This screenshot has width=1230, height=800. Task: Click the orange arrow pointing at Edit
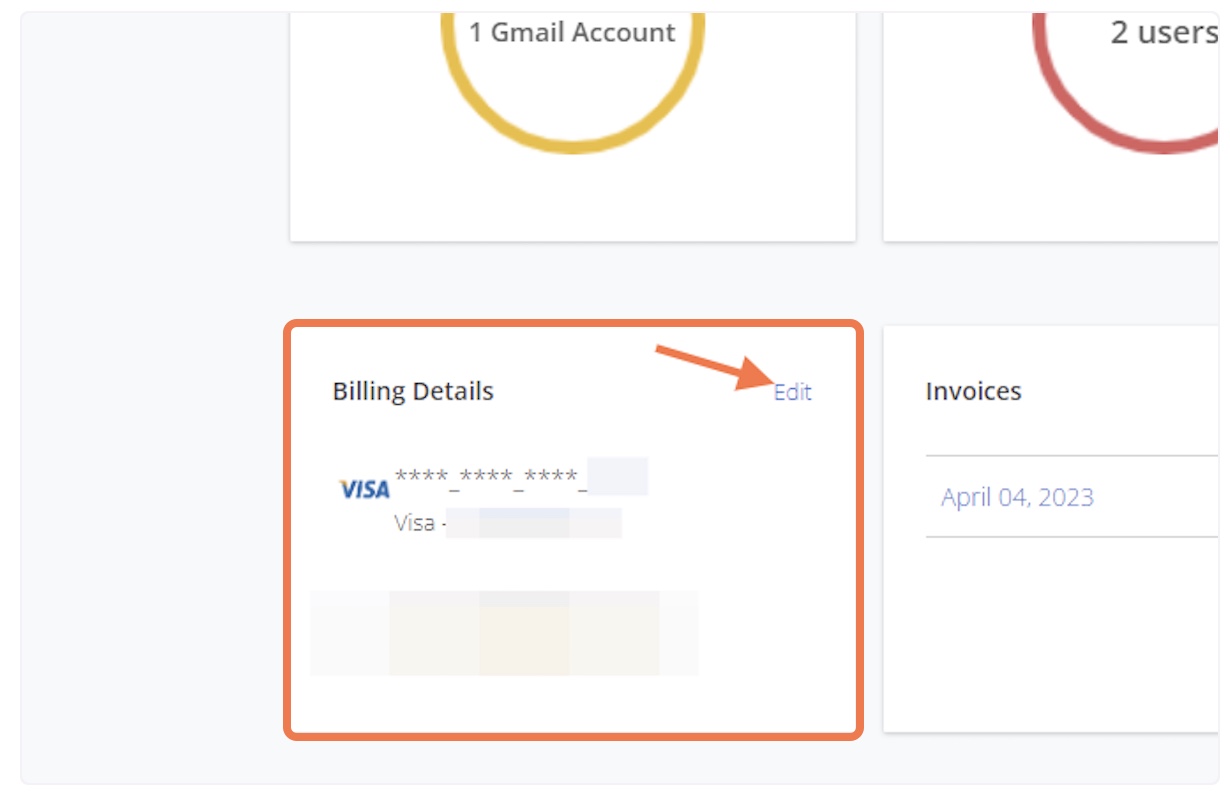(713, 366)
